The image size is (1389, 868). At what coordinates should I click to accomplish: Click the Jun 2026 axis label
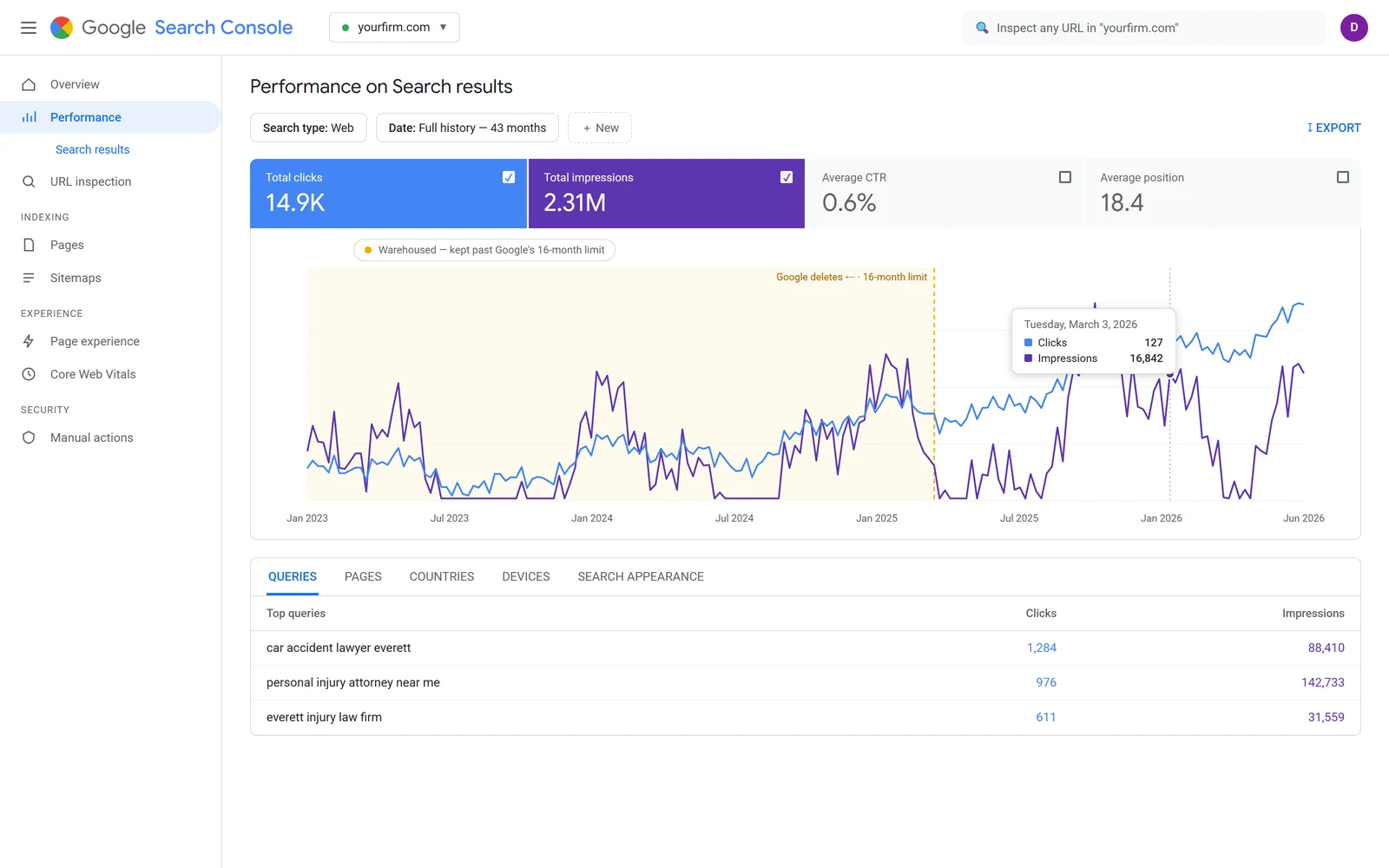click(x=1304, y=518)
